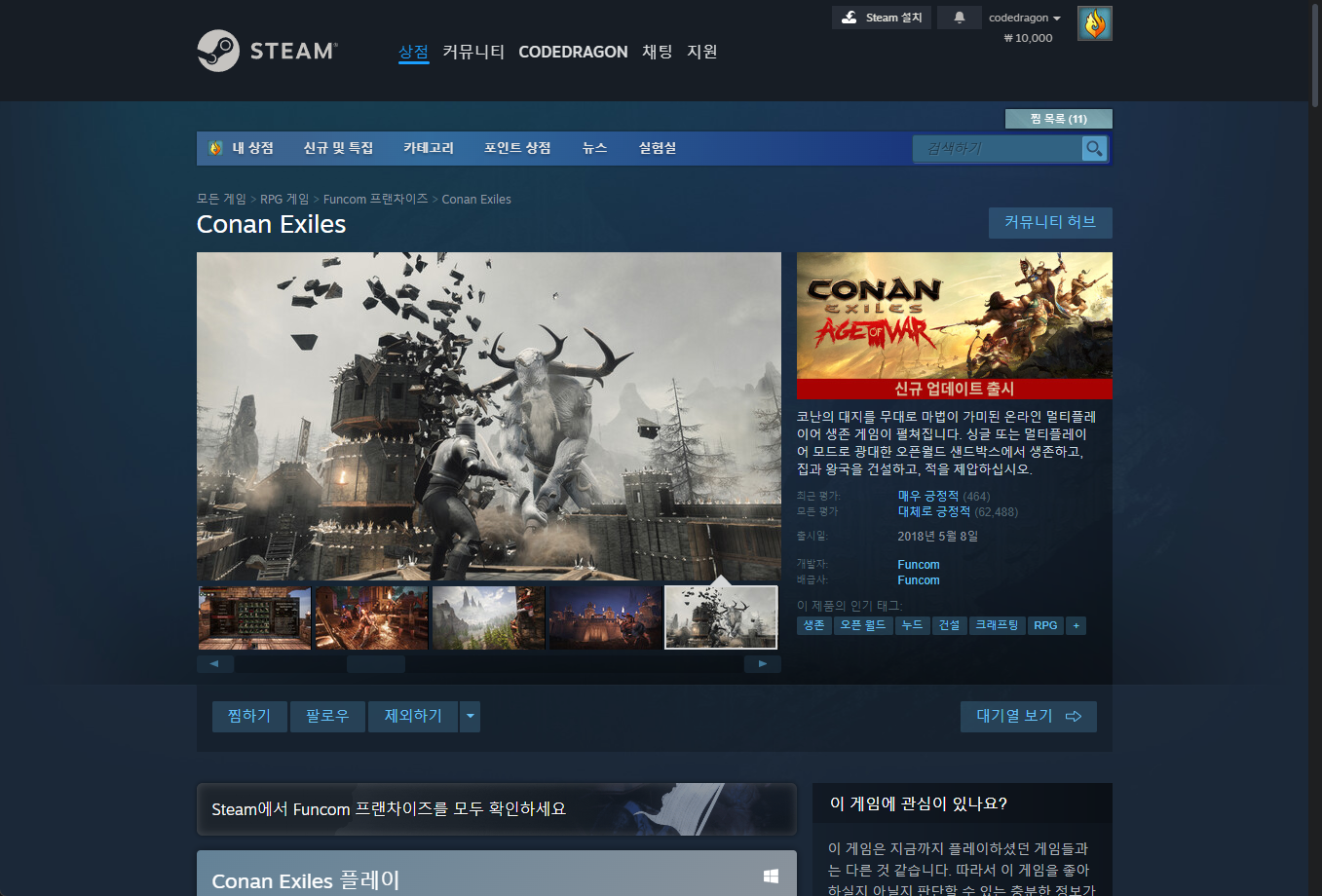Click the 매우 긍정적 recent reviews link

[928, 496]
